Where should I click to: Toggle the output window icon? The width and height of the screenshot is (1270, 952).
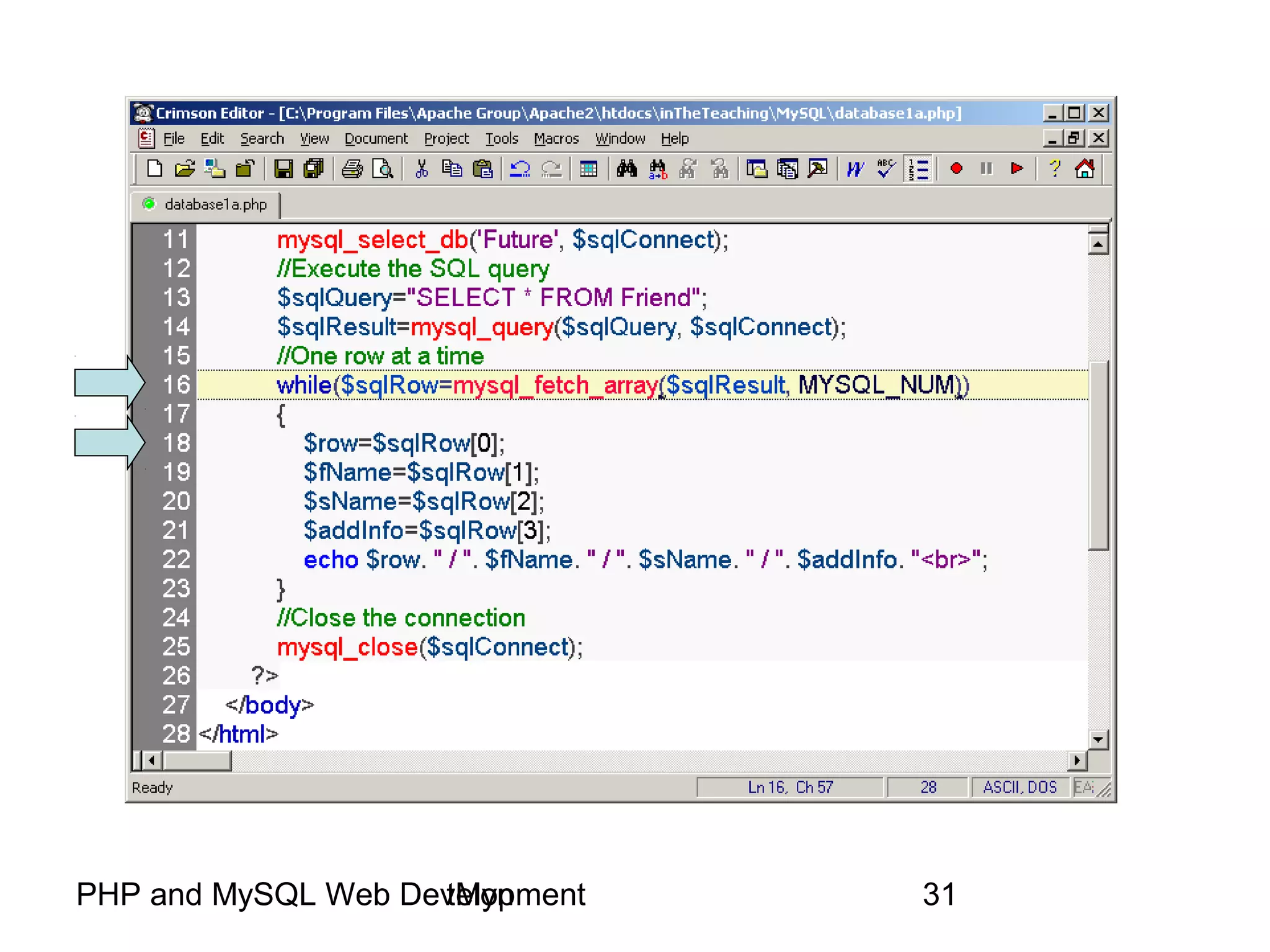(788, 169)
